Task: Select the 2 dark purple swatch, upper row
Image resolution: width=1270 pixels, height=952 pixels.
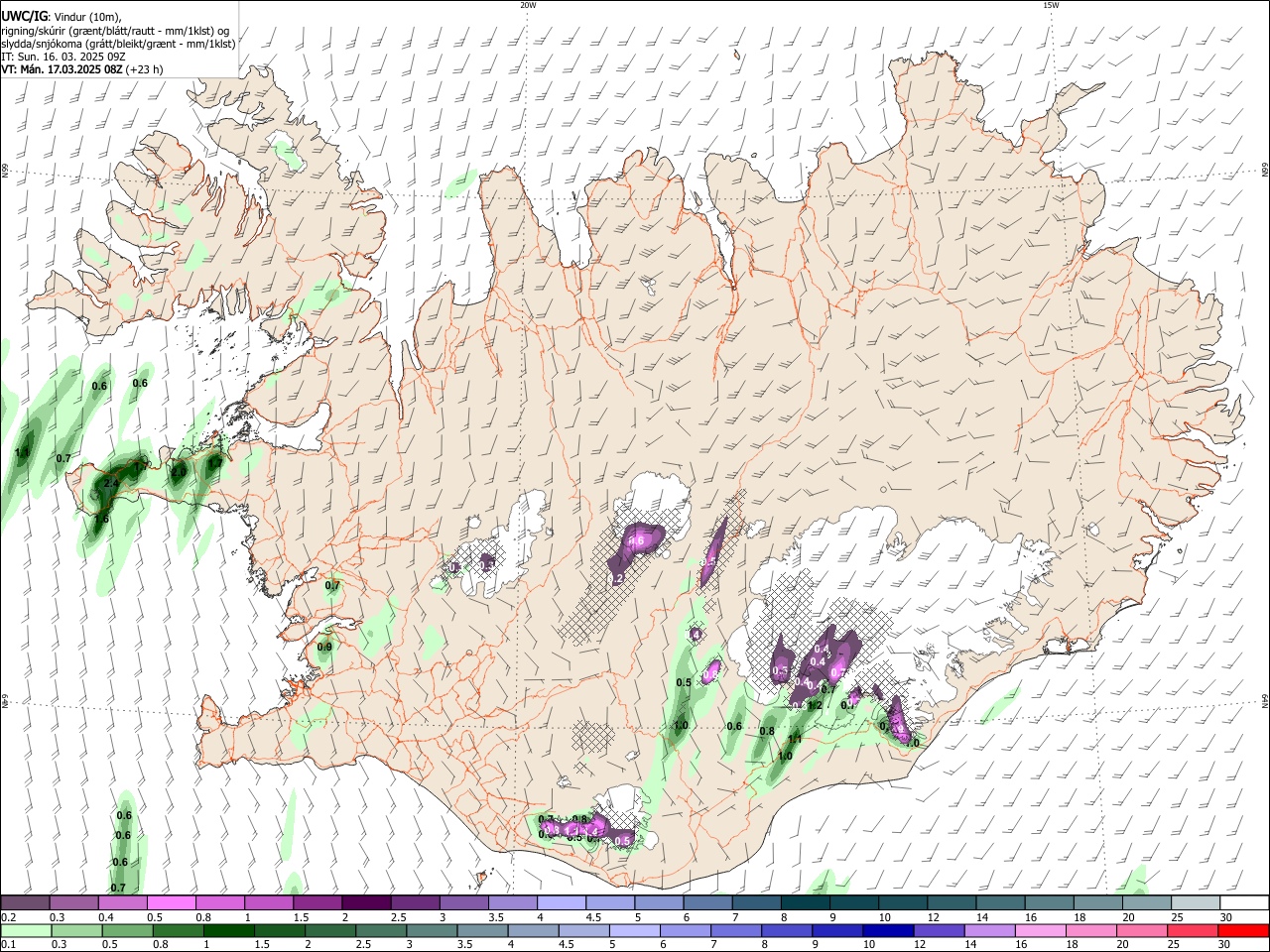Action: (365, 903)
